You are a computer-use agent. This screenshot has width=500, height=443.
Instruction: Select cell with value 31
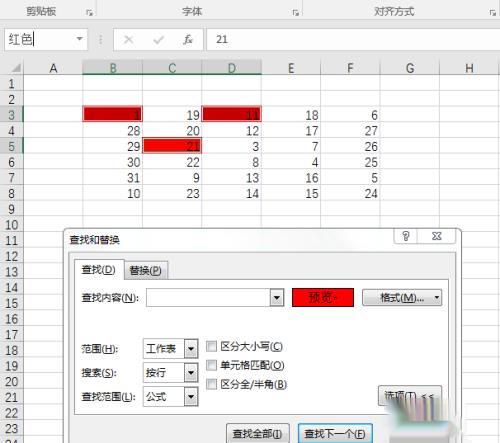113,178
